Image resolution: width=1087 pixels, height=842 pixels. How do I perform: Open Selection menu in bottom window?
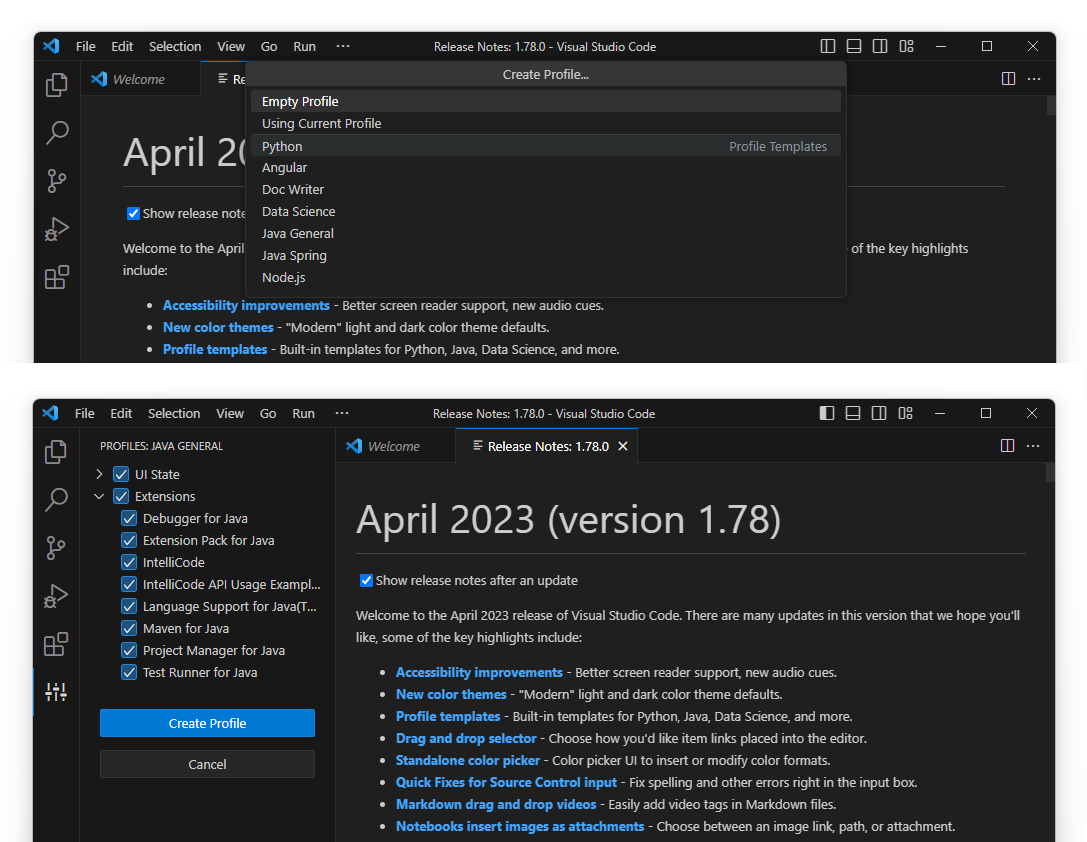pos(174,414)
